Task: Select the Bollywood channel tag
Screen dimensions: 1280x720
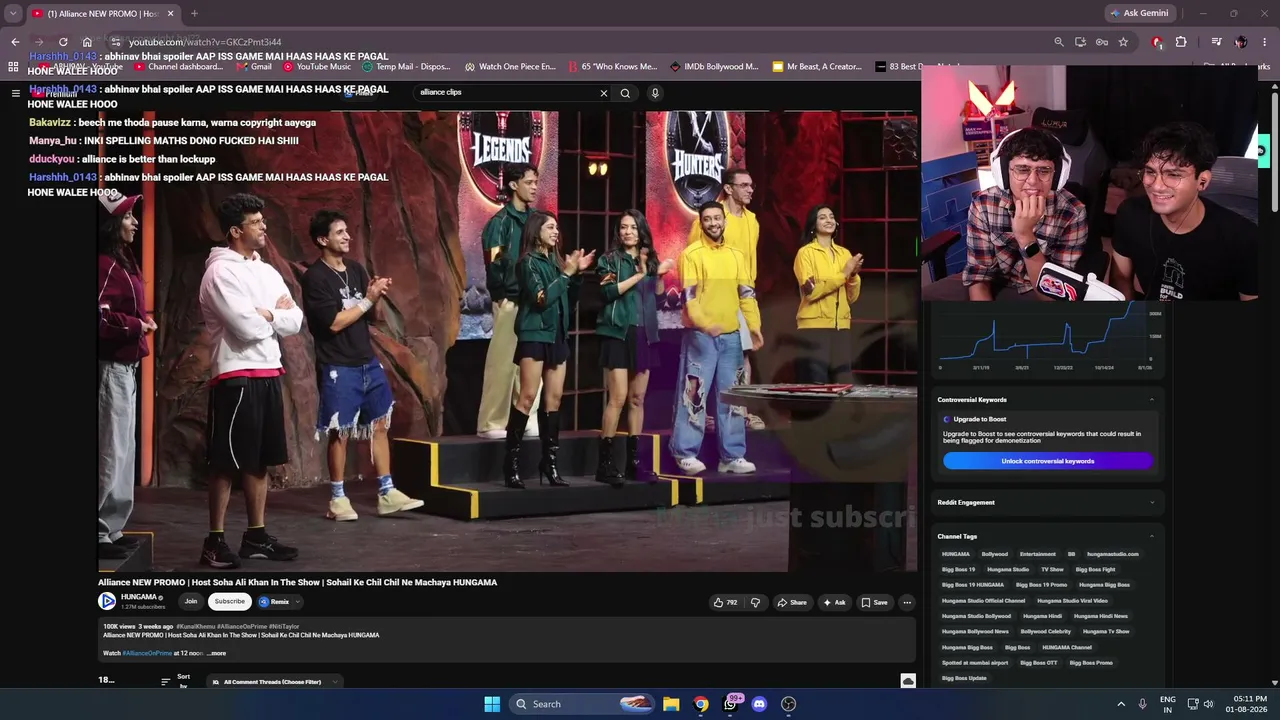Action: (995, 554)
